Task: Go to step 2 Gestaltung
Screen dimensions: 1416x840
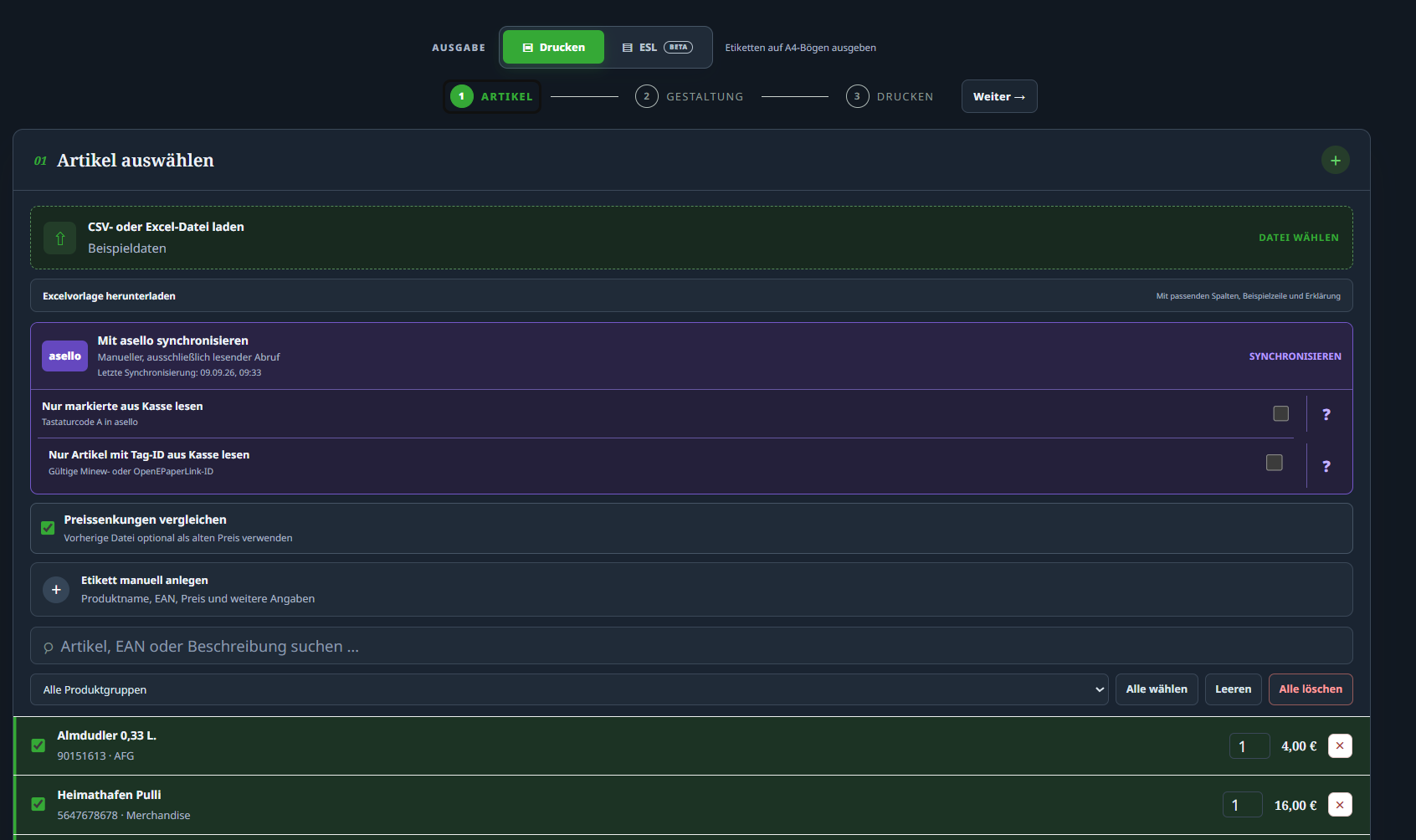Action: pyautogui.click(x=690, y=96)
